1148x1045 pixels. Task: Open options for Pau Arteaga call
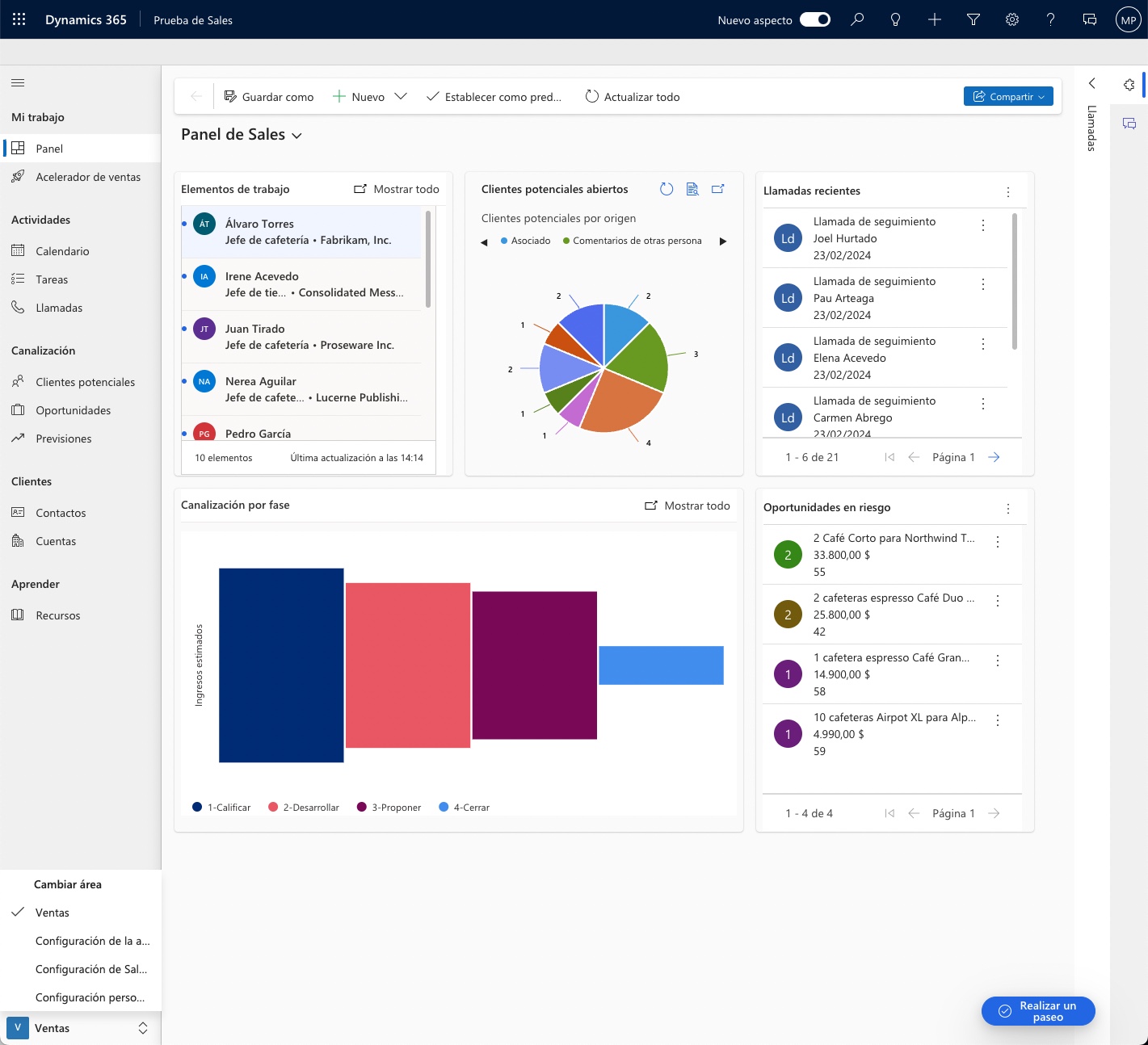pyautogui.click(x=983, y=284)
